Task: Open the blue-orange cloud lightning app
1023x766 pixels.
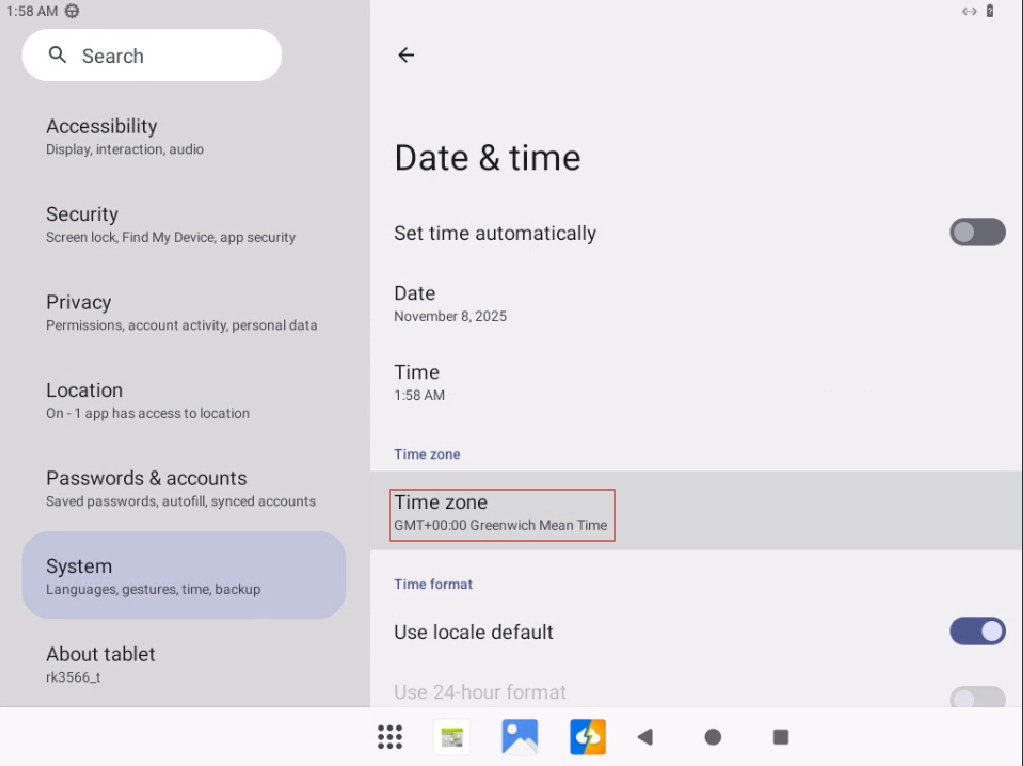Action: (x=588, y=737)
